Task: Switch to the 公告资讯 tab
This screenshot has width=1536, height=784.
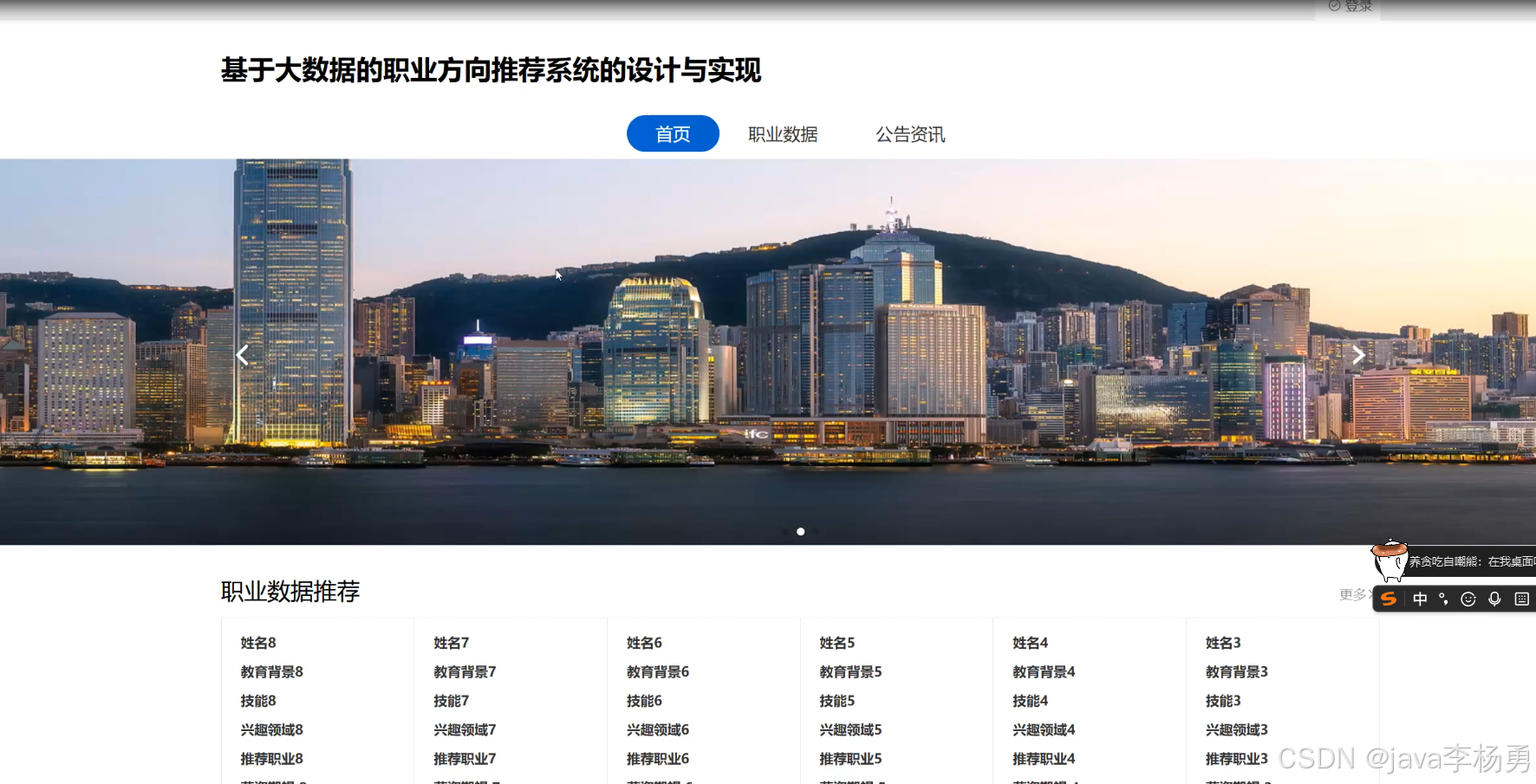Action: [910, 134]
